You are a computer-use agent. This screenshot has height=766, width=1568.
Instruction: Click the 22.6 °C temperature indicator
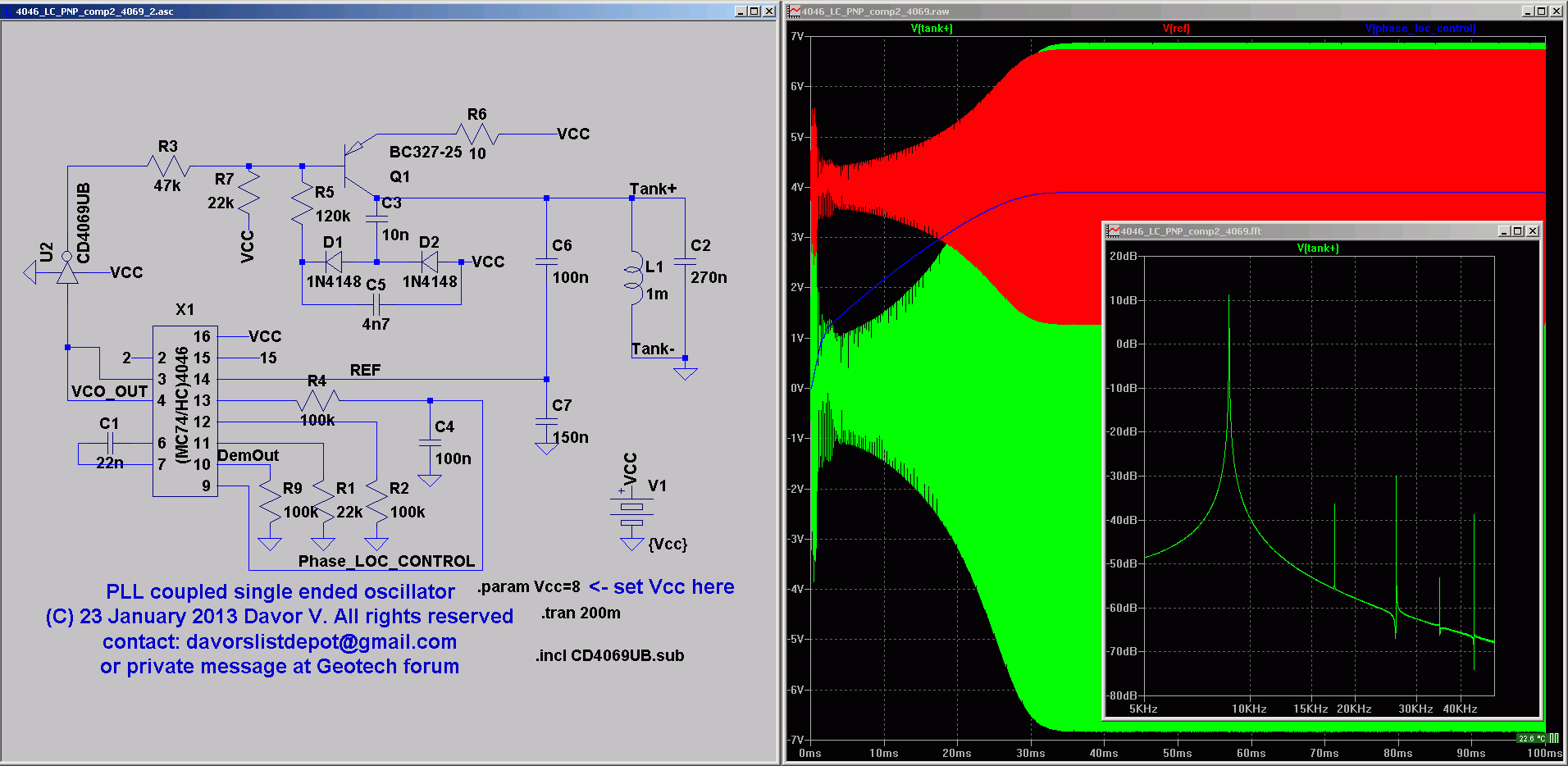1530,738
